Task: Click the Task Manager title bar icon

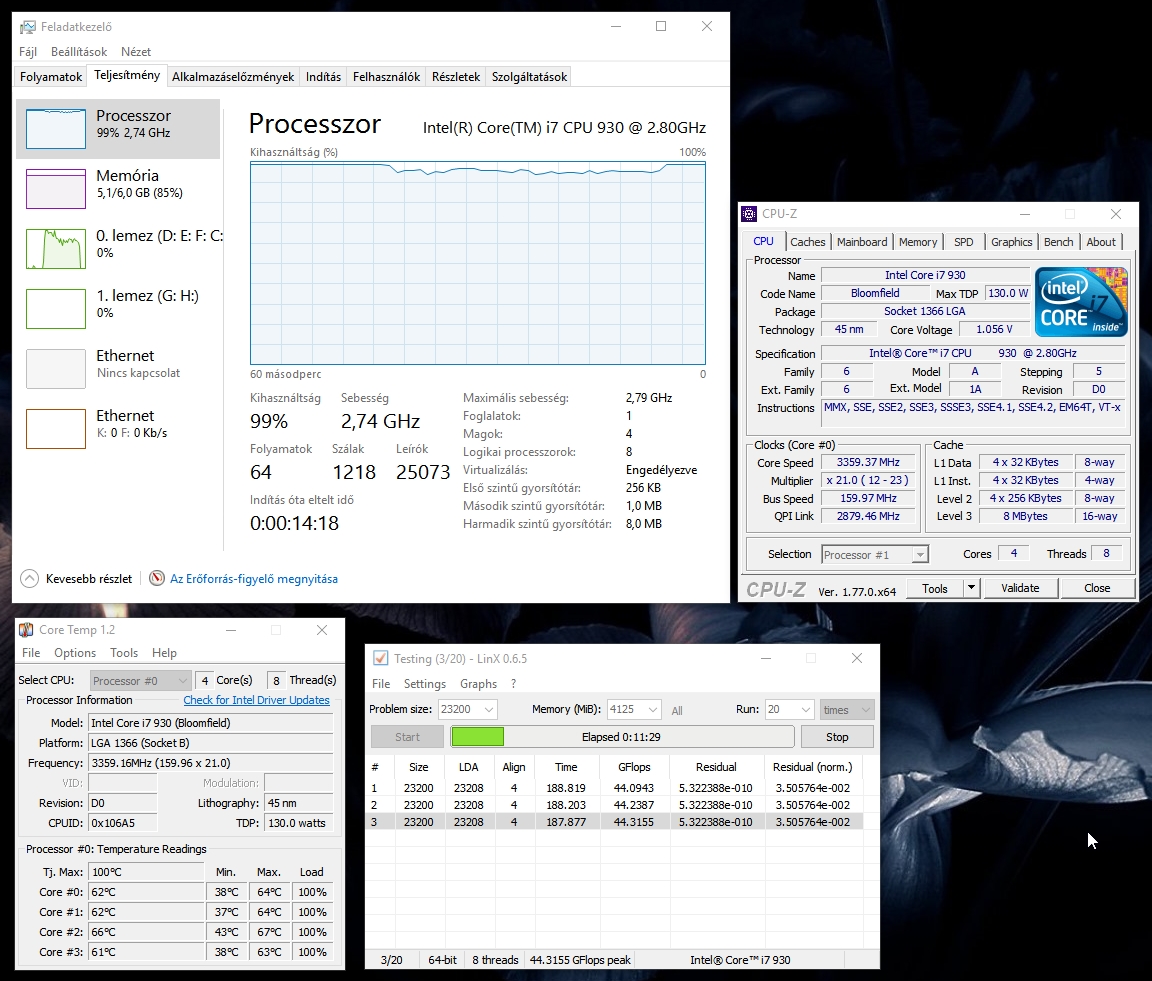Action: point(27,27)
